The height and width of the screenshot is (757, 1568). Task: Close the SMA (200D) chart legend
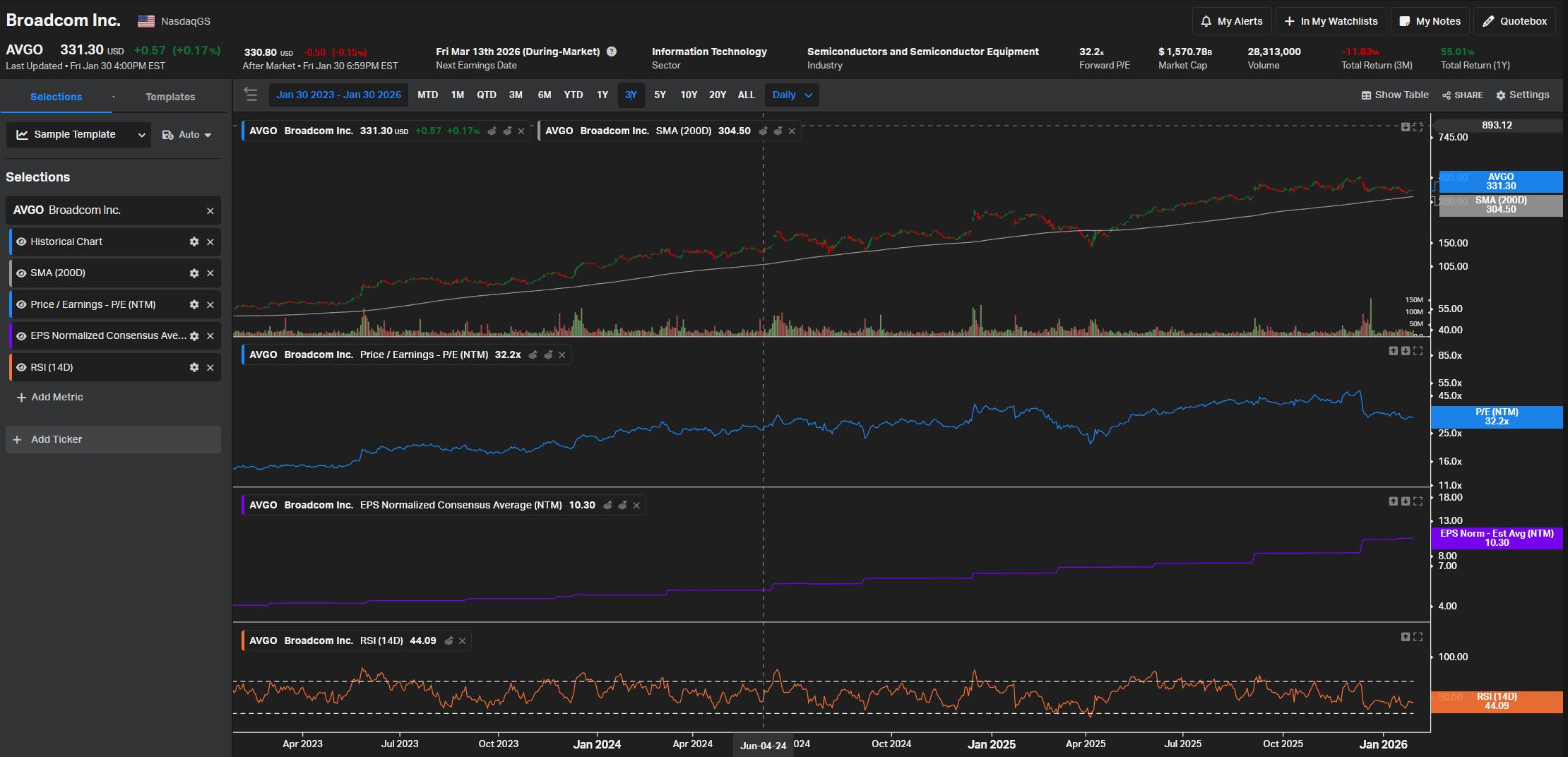(792, 131)
